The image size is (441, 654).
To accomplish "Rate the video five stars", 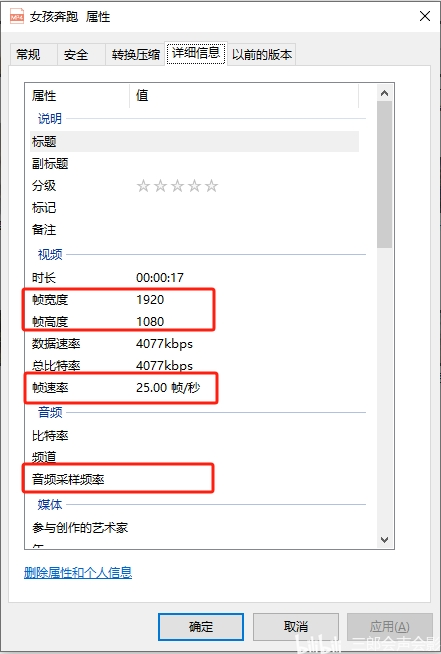I will (x=212, y=186).
